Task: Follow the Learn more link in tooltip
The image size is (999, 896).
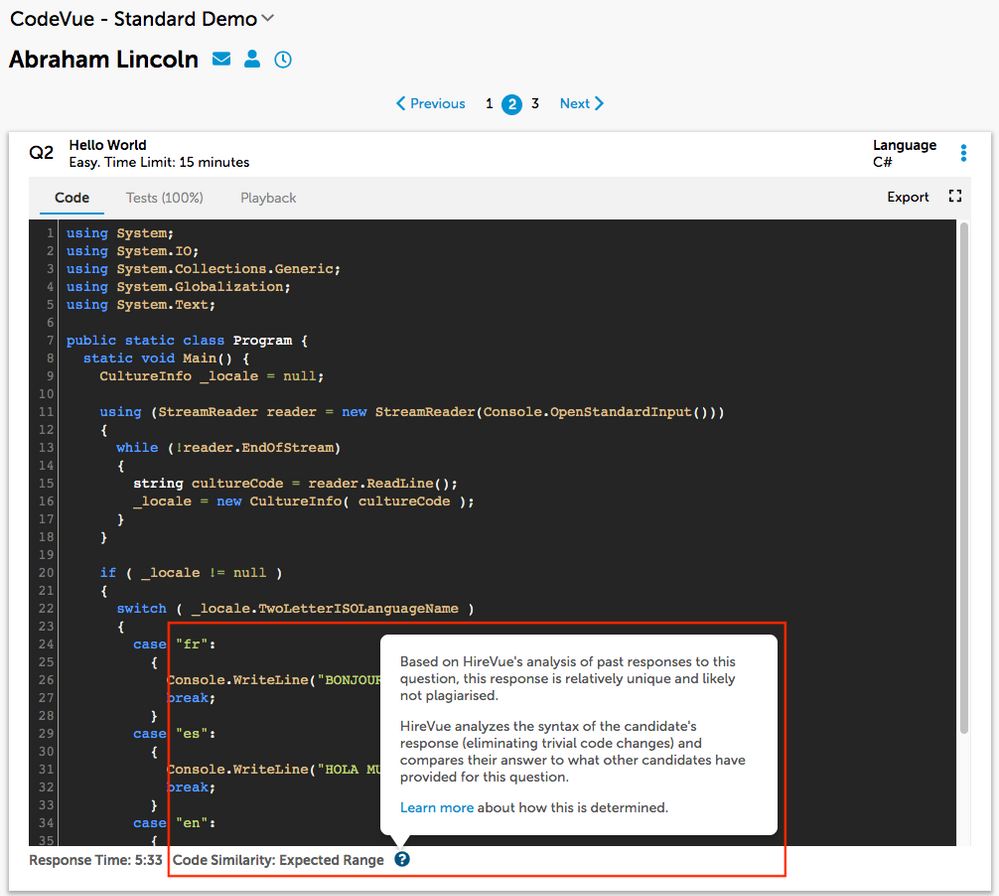Action: (x=436, y=808)
